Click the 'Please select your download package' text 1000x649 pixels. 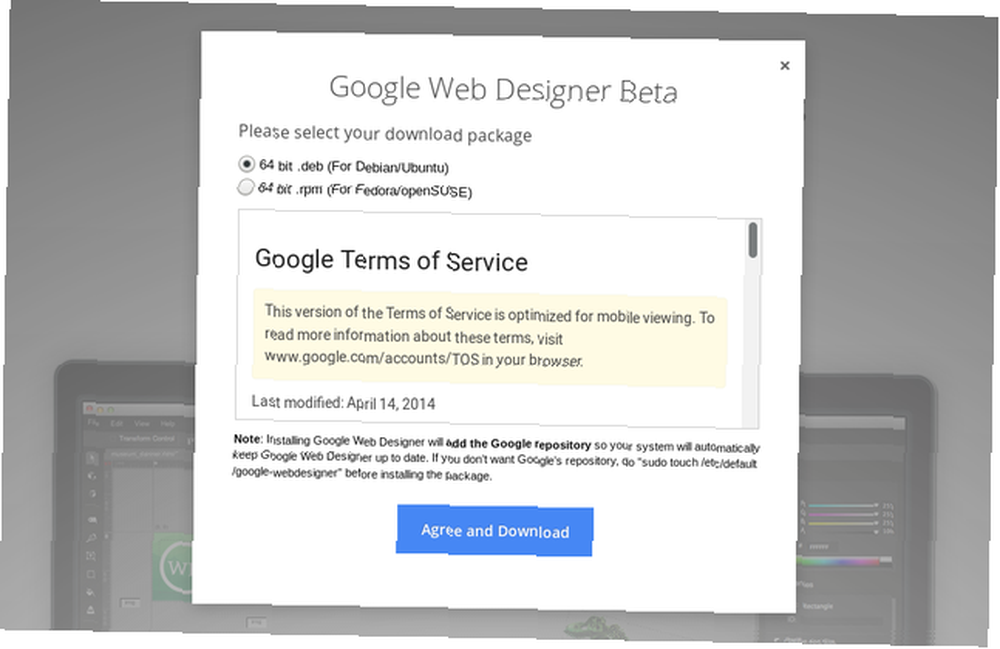[x=385, y=133]
